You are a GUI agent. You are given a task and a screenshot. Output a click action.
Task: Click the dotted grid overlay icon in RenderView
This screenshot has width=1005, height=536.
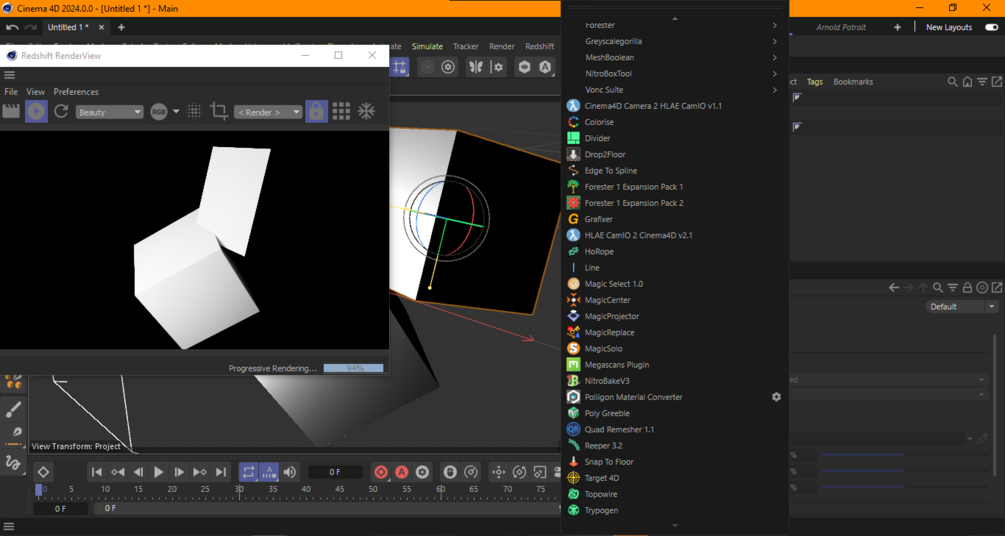pyautogui.click(x=194, y=112)
